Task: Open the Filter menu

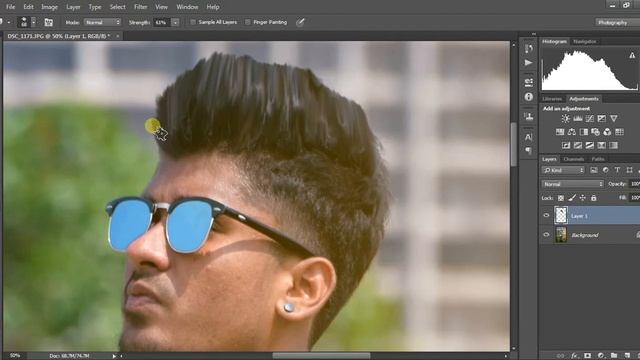Action: click(140, 7)
